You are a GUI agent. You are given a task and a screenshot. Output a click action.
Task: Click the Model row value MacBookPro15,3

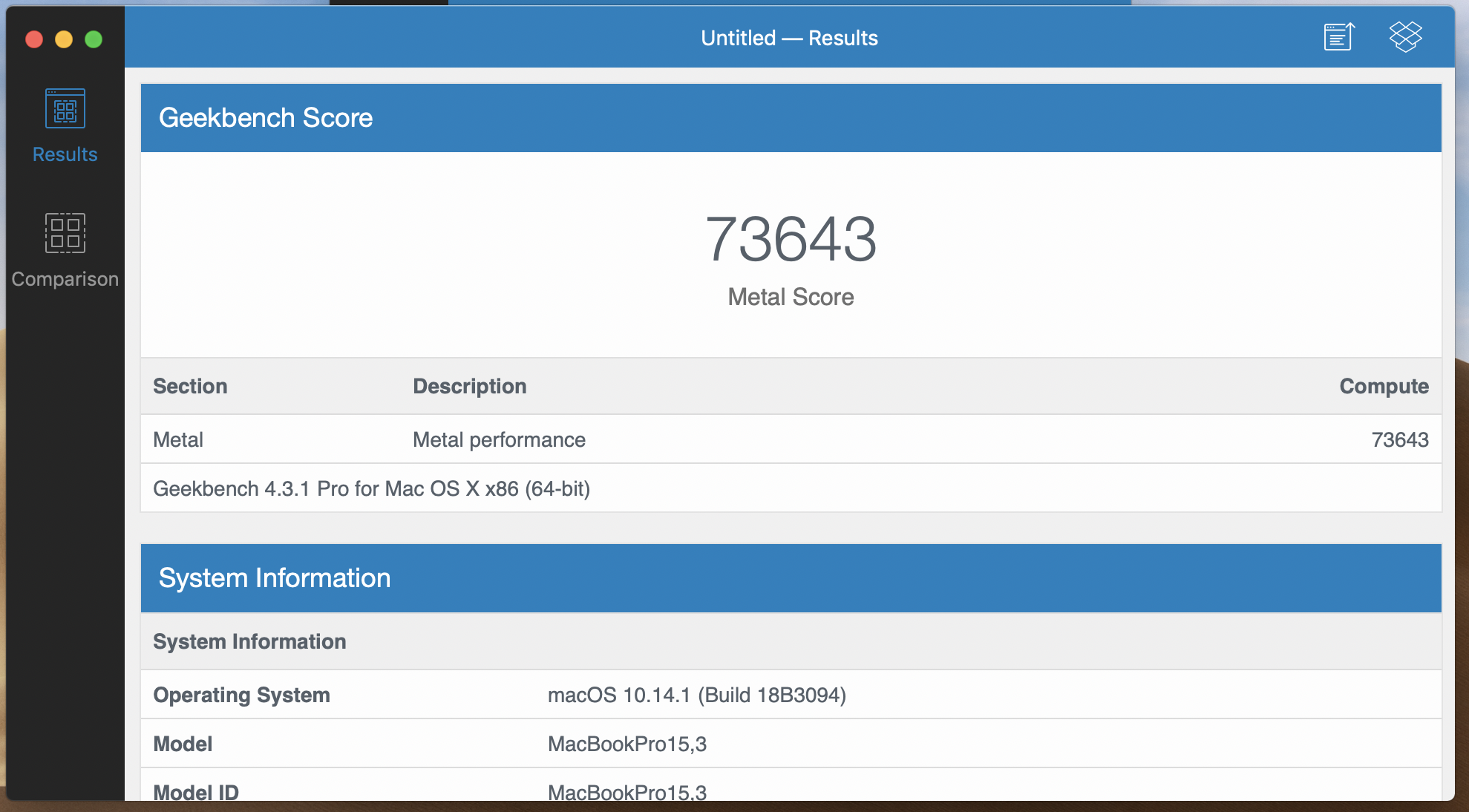point(626,744)
